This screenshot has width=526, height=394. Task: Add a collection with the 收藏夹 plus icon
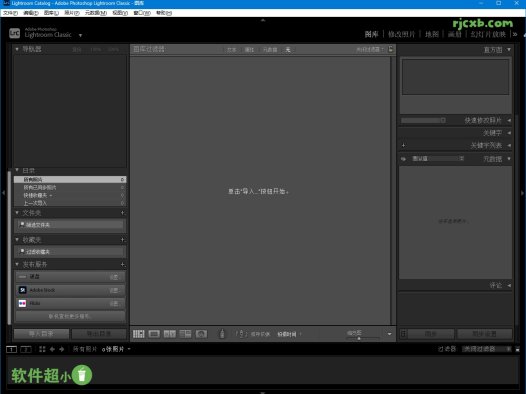(x=123, y=239)
